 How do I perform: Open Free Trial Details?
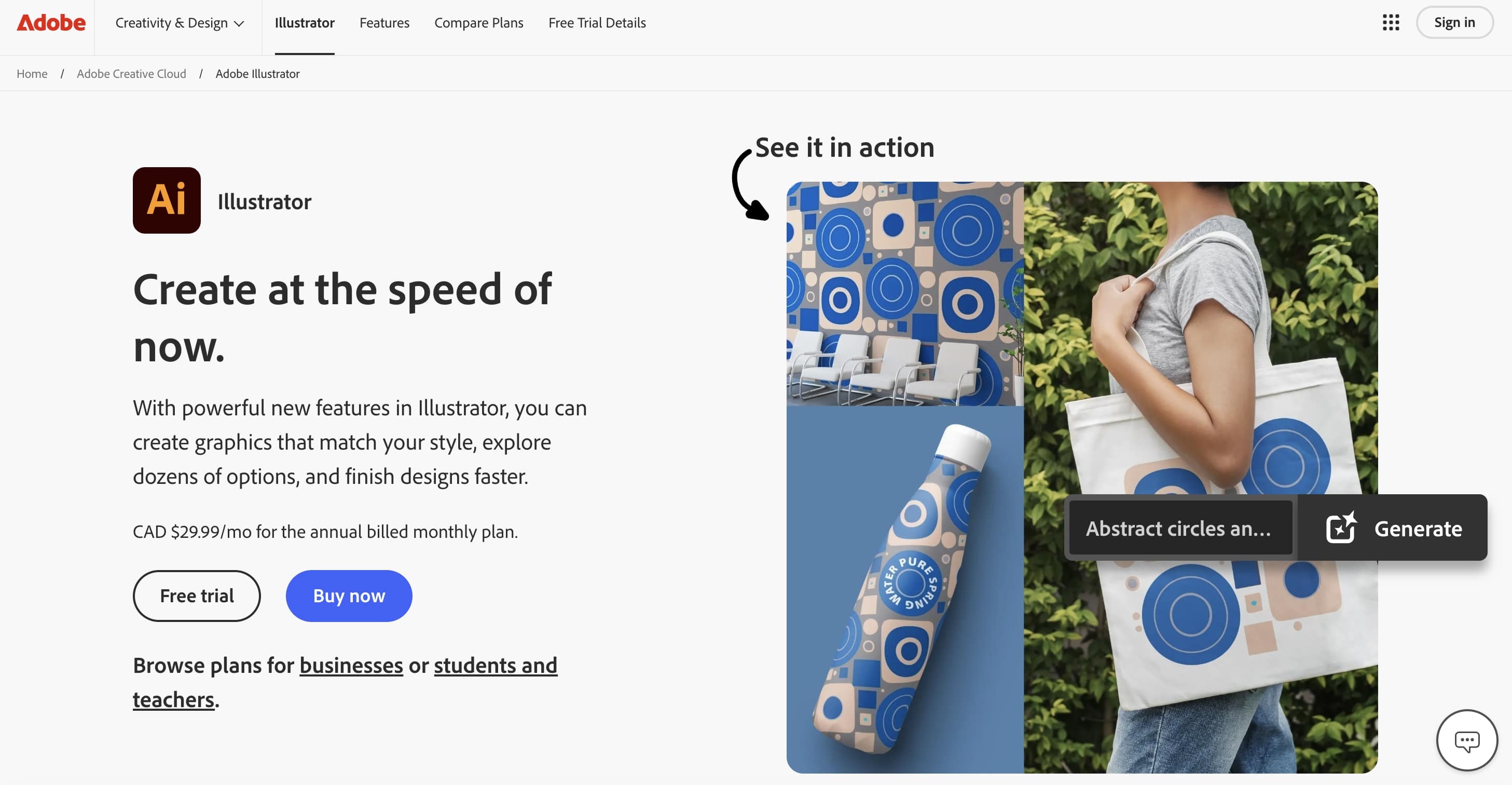coord(597,23)
